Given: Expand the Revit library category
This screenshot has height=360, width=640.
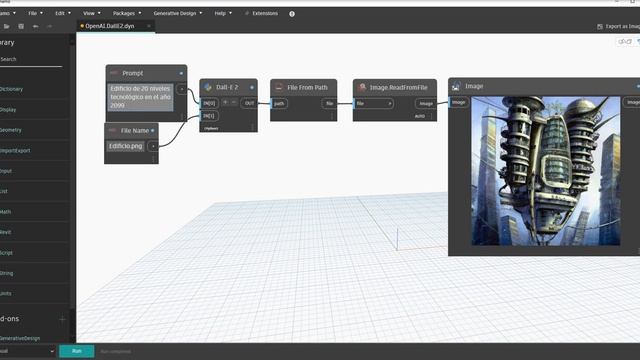Looking at the screenshot, I should pyautogui.click(x=34, y=232).
